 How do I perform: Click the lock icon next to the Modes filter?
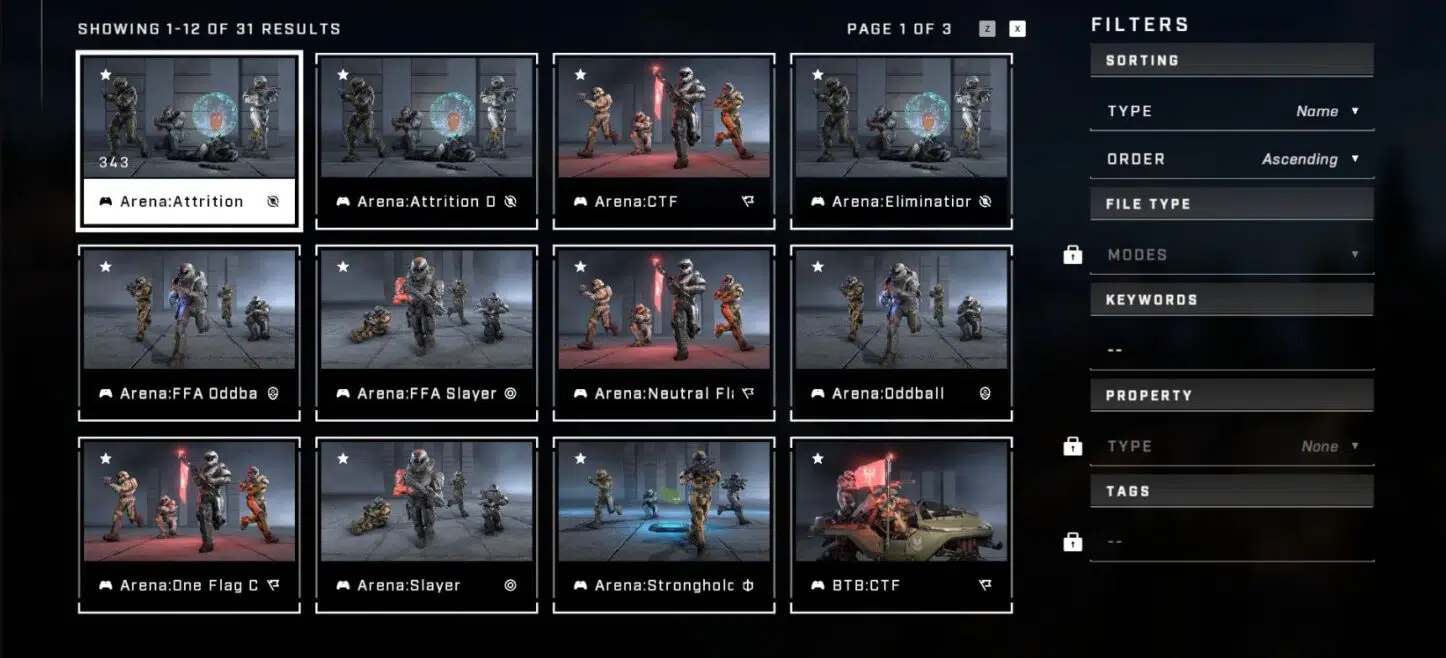click(x=1073, y=254)
